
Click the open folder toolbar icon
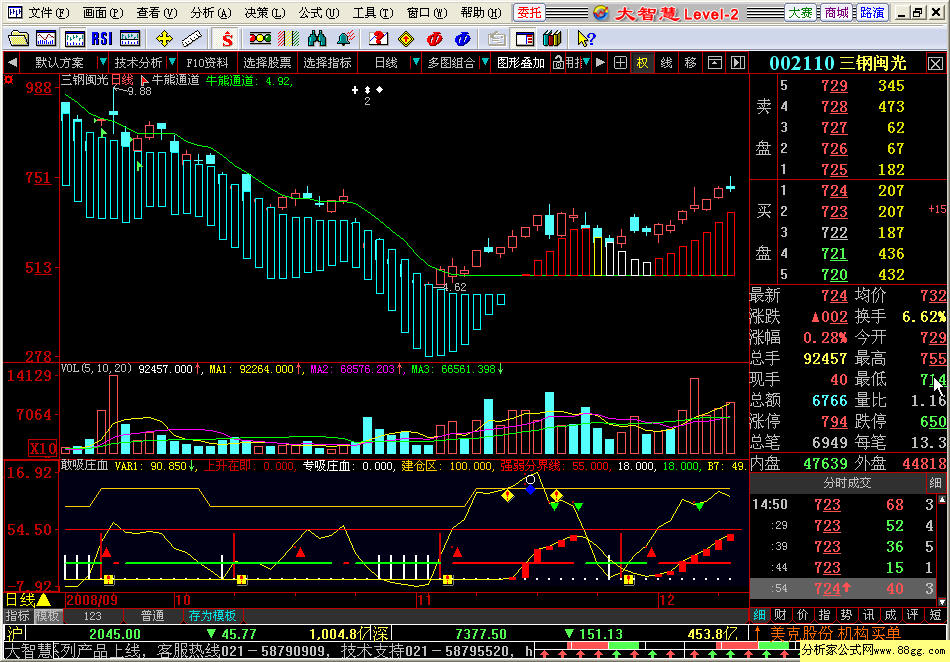click(18, 39)
